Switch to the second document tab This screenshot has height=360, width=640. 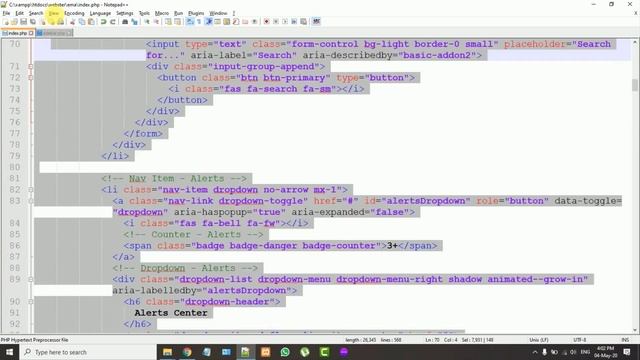click(x=54, y=33)
